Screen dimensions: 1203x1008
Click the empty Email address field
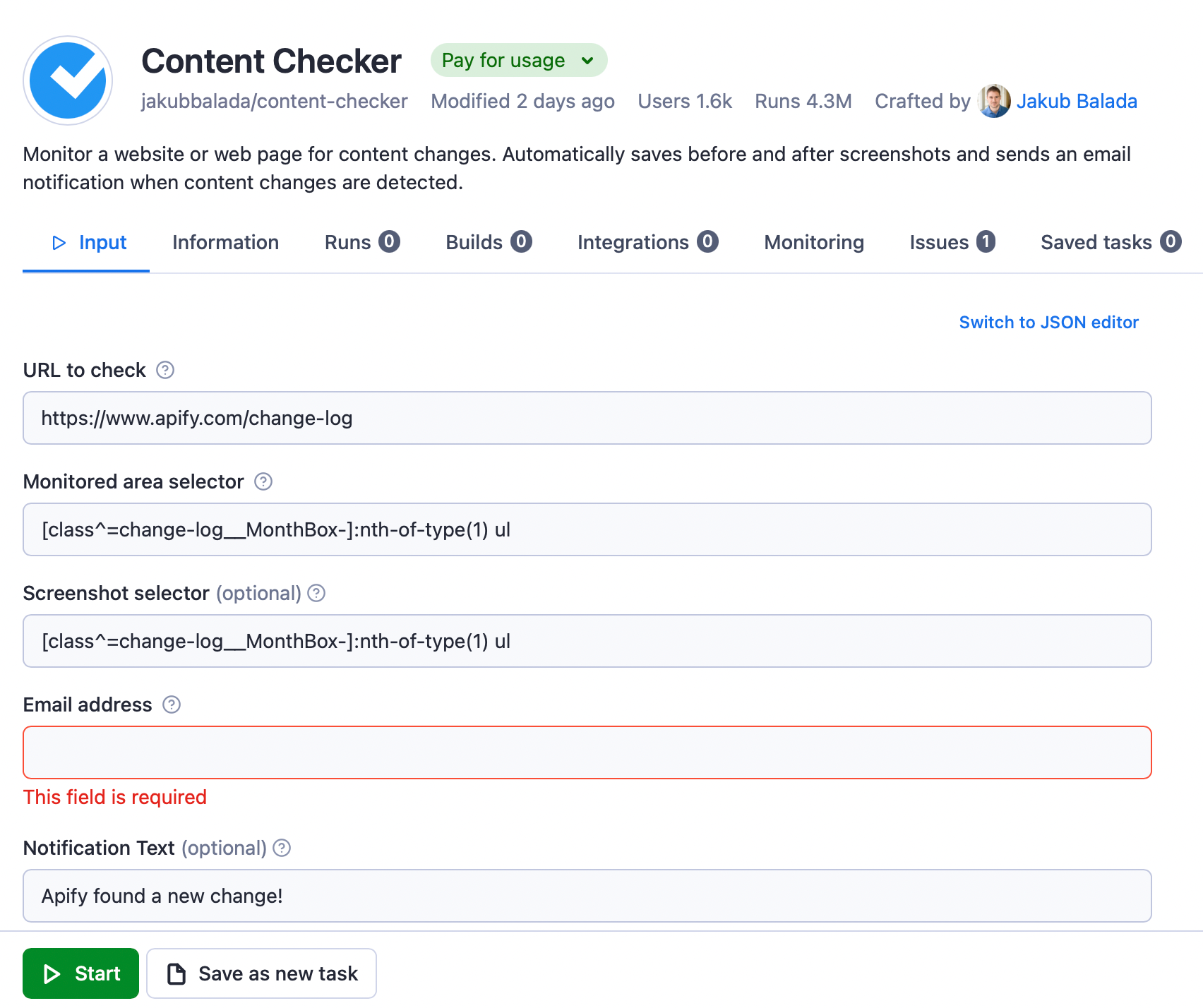(x=587, y=752)
